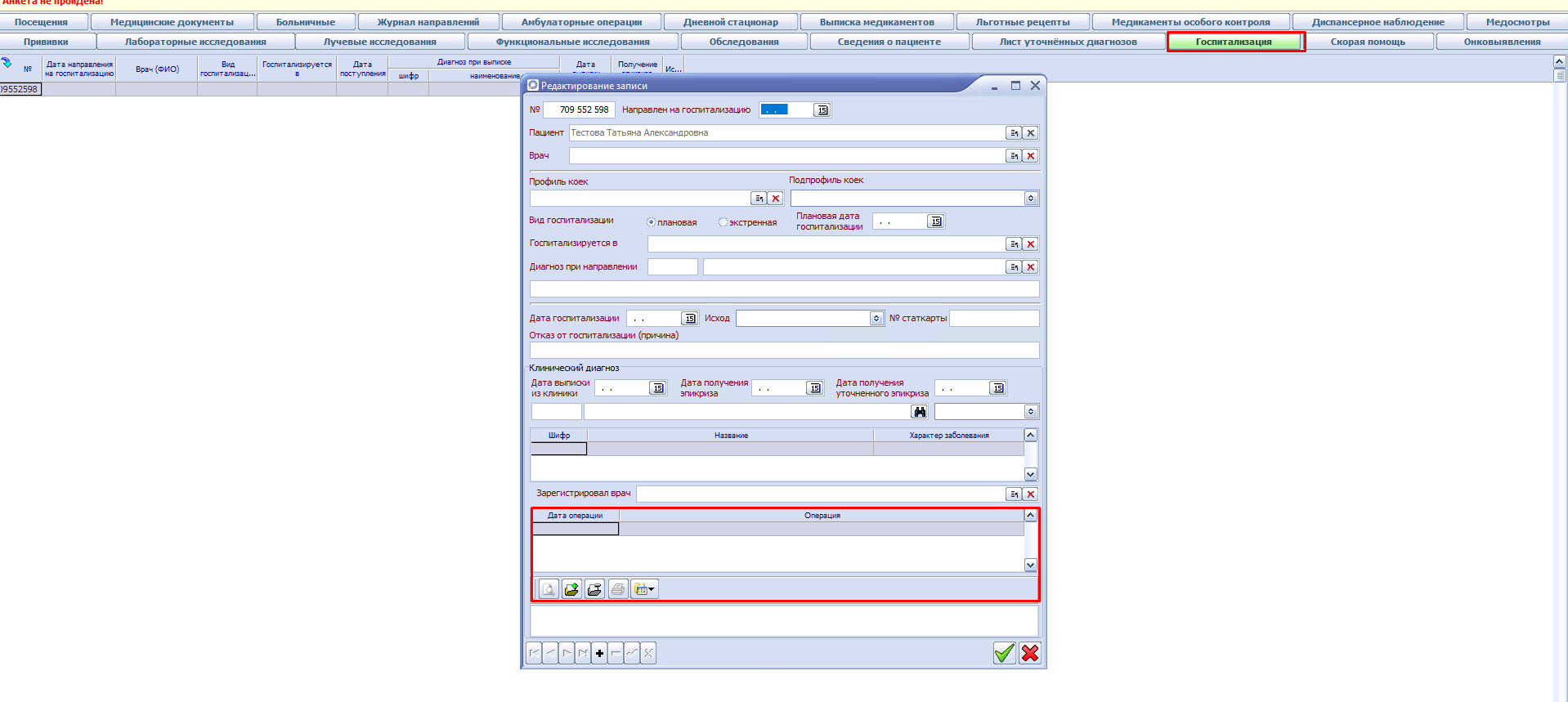
Task: Open calendar for Плановая дата госпитализации
Action: tap(936, 221)
